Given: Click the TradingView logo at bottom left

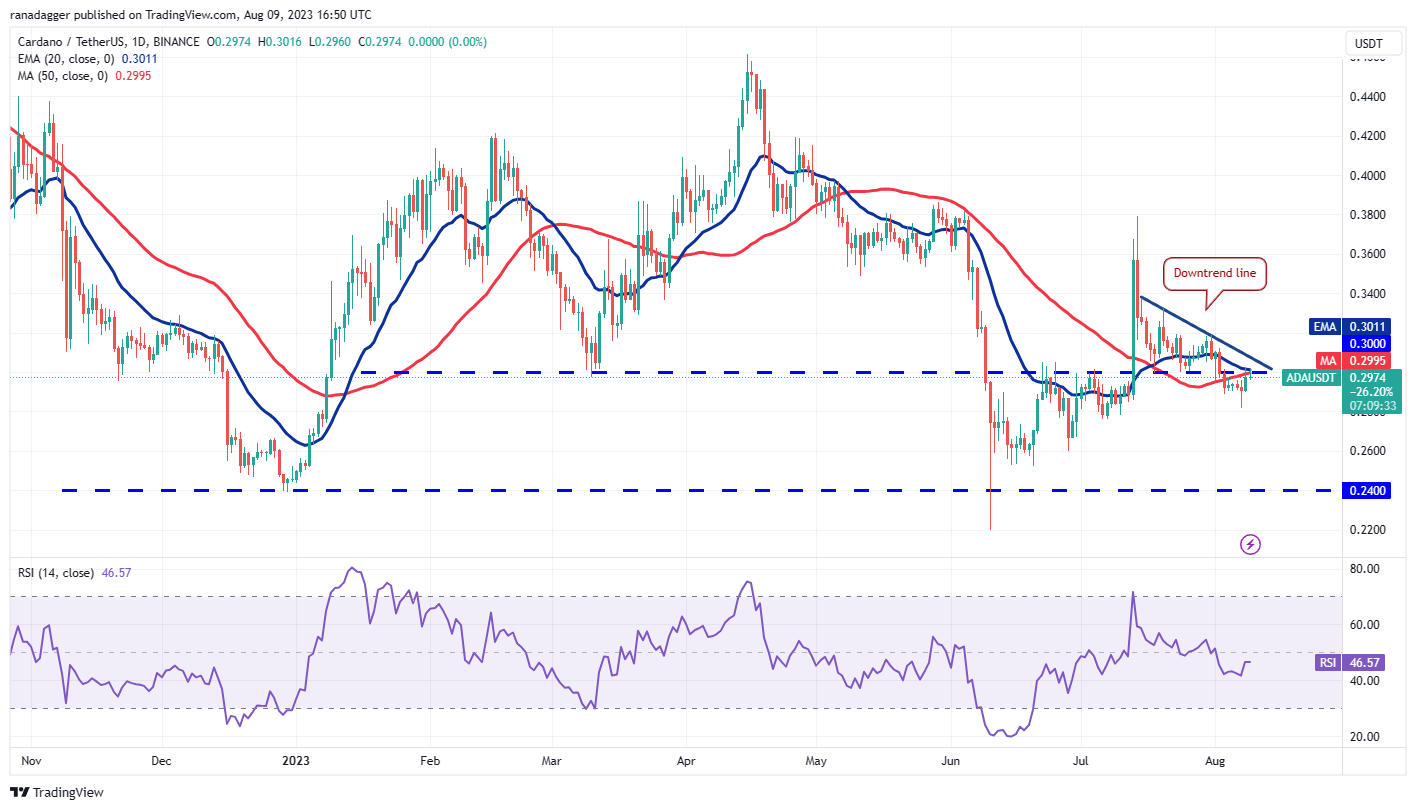Looking at the screenshot, I should pyautogui.click(x=55, y=792).
